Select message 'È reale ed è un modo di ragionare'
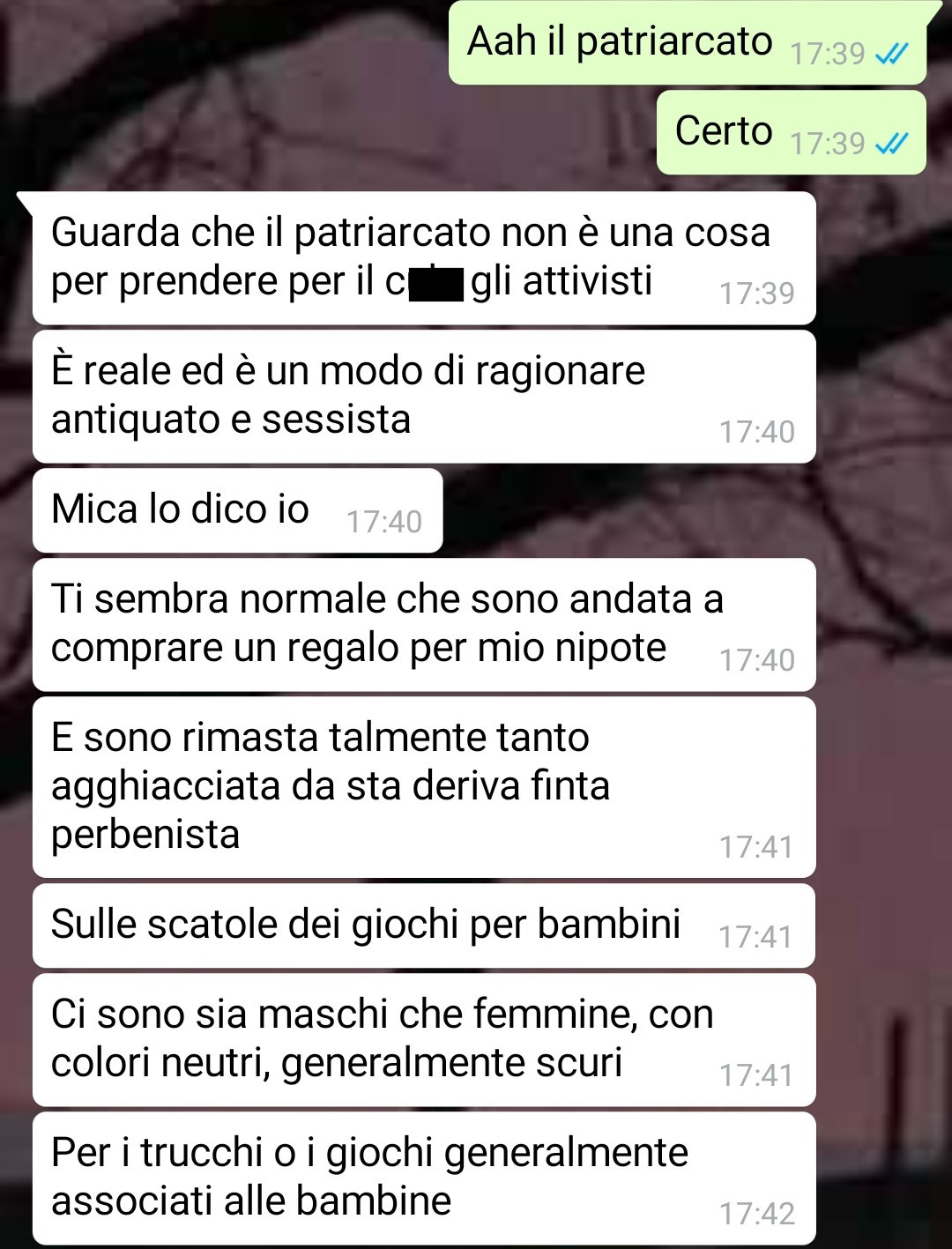Image resolution: width=952 pixels, height=1249 pixels. (x=424, y=397)
